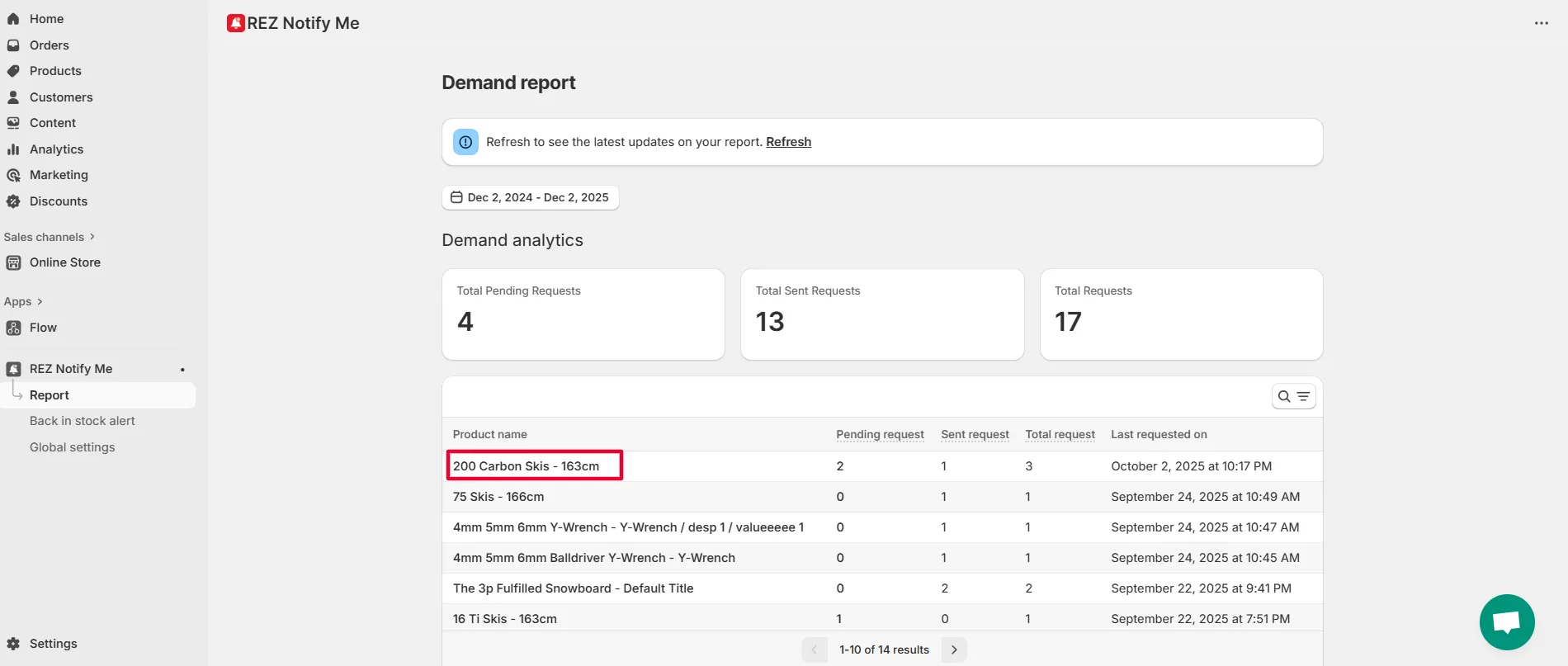The width and height of the screenshot is (1568, 666).
Task: Open the date range picker
Action: 531,197
